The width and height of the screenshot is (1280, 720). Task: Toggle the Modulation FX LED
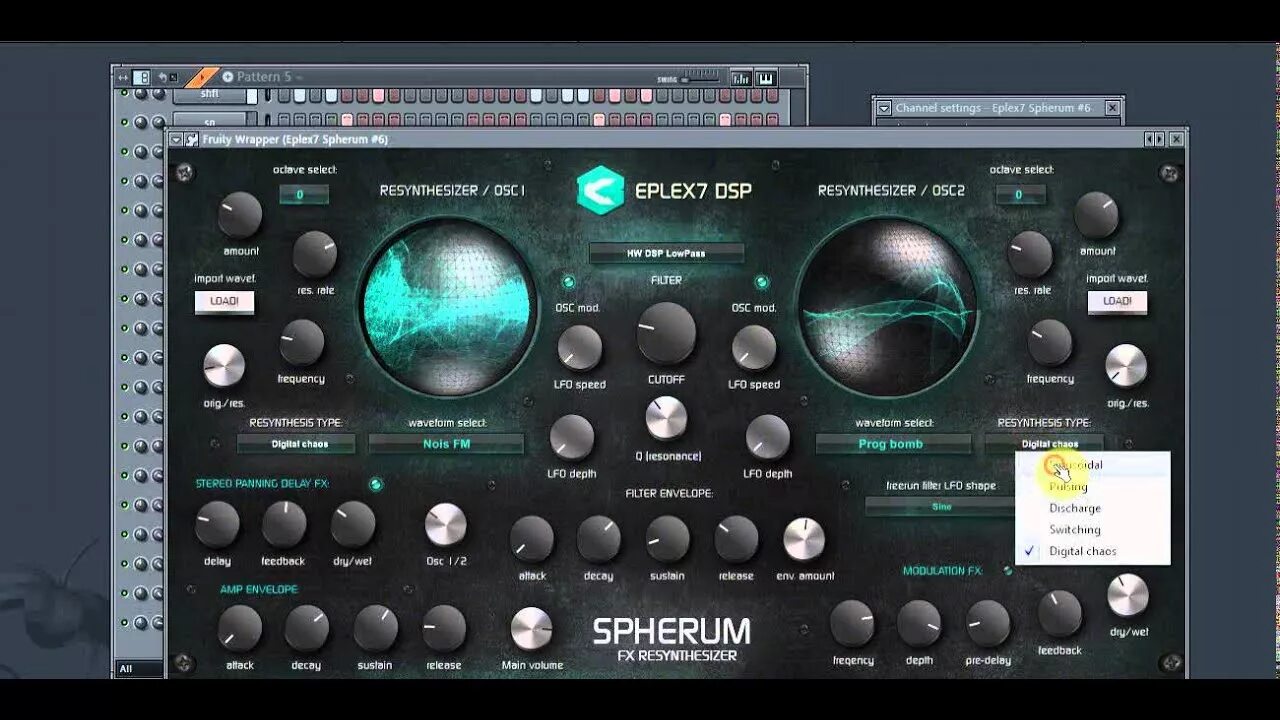pyautogui.click(x=1008, y=571)
